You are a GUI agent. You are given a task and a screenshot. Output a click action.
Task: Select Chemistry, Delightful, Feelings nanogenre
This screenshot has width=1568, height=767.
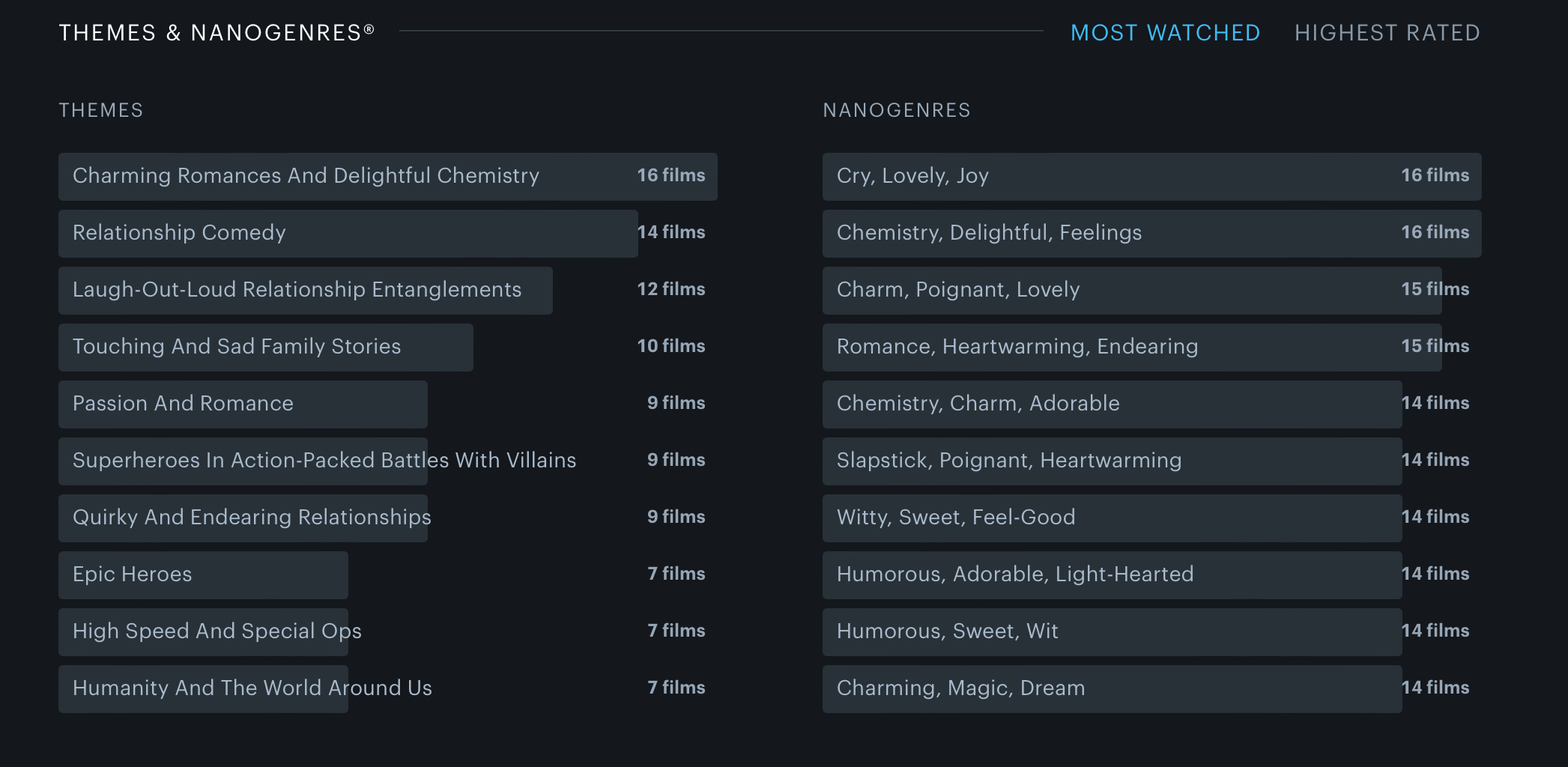click(x=989, y=233)
